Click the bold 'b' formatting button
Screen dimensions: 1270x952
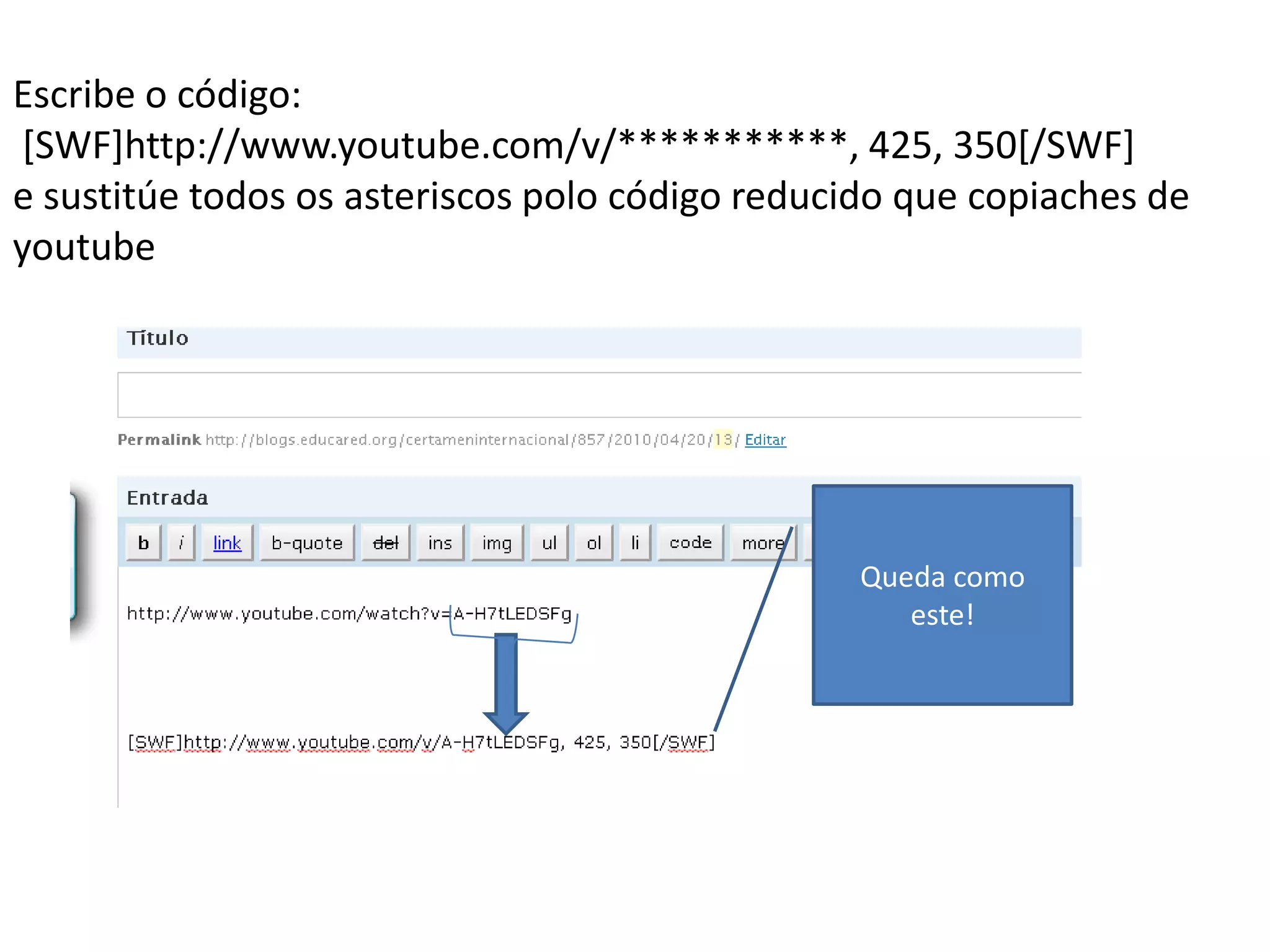[144, 543]
